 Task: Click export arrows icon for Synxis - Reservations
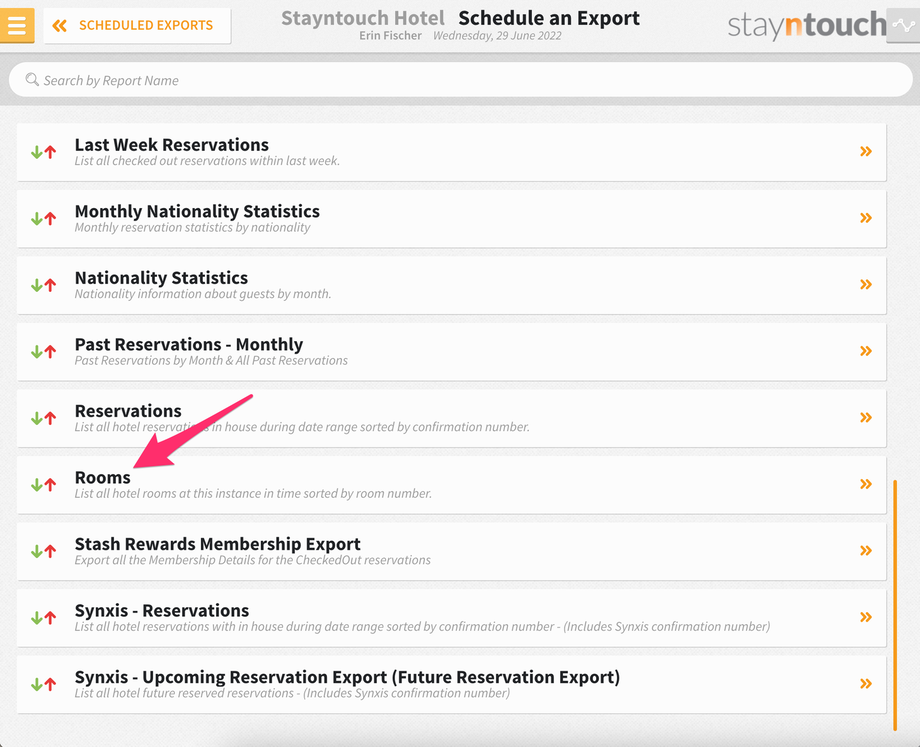(43, 617)
